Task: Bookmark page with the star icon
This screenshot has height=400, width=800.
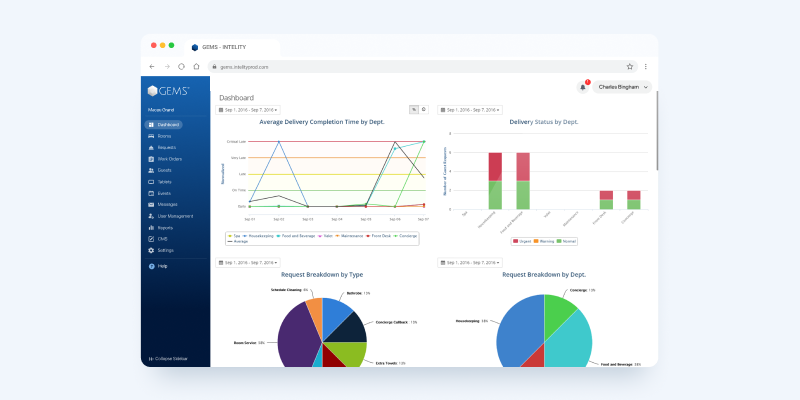Action: click(x=630, y=67)
